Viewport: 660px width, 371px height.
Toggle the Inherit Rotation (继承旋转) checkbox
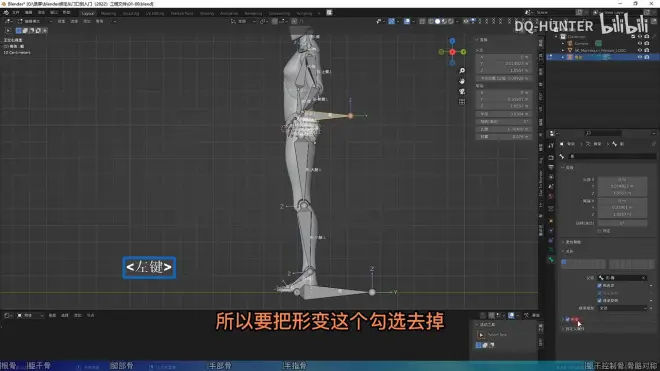(x=599, y=300)
